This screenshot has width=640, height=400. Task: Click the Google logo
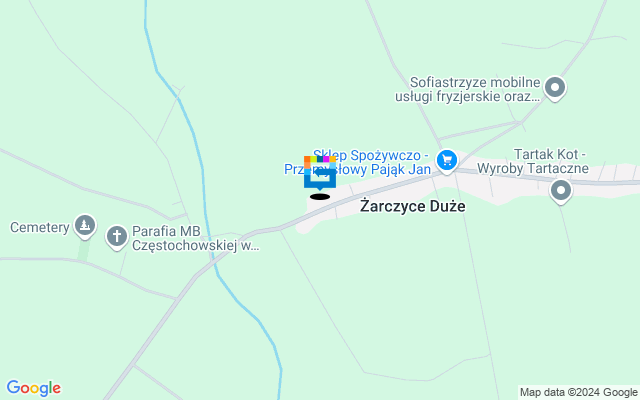click(x=34, y=388)
